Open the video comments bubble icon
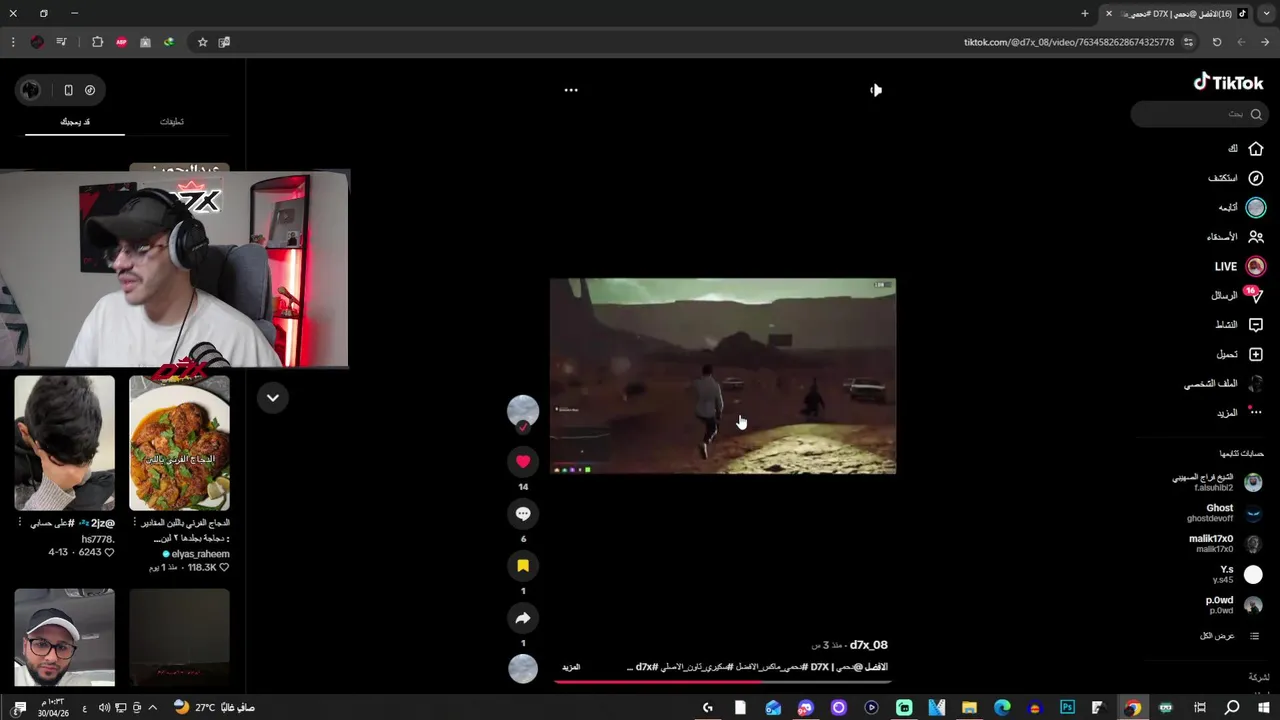 tap(522, 513)
